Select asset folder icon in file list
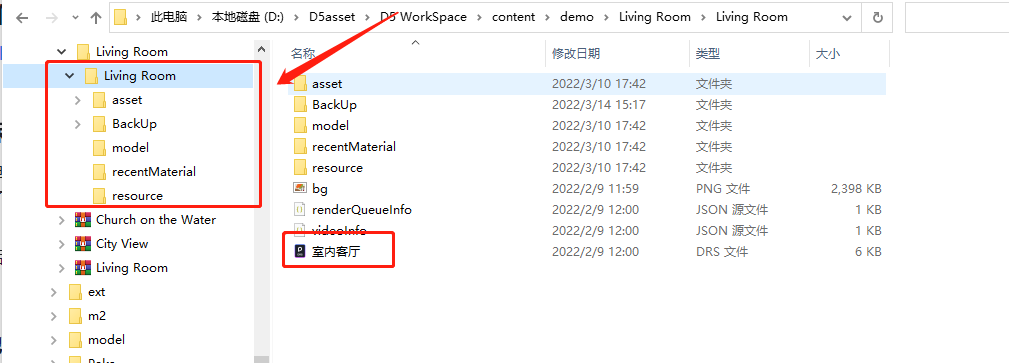1009x363 pixels. tap(300, 84)
